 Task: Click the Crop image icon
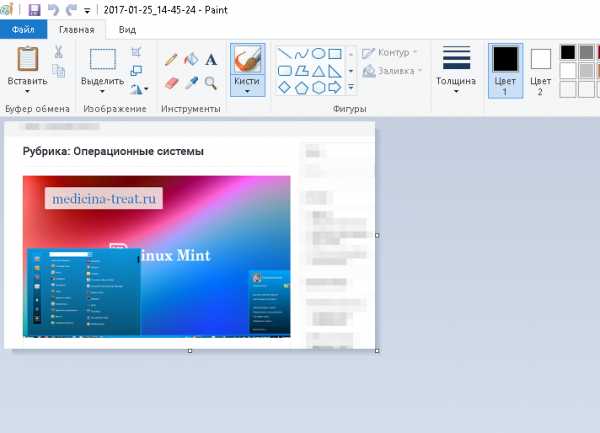137,52
